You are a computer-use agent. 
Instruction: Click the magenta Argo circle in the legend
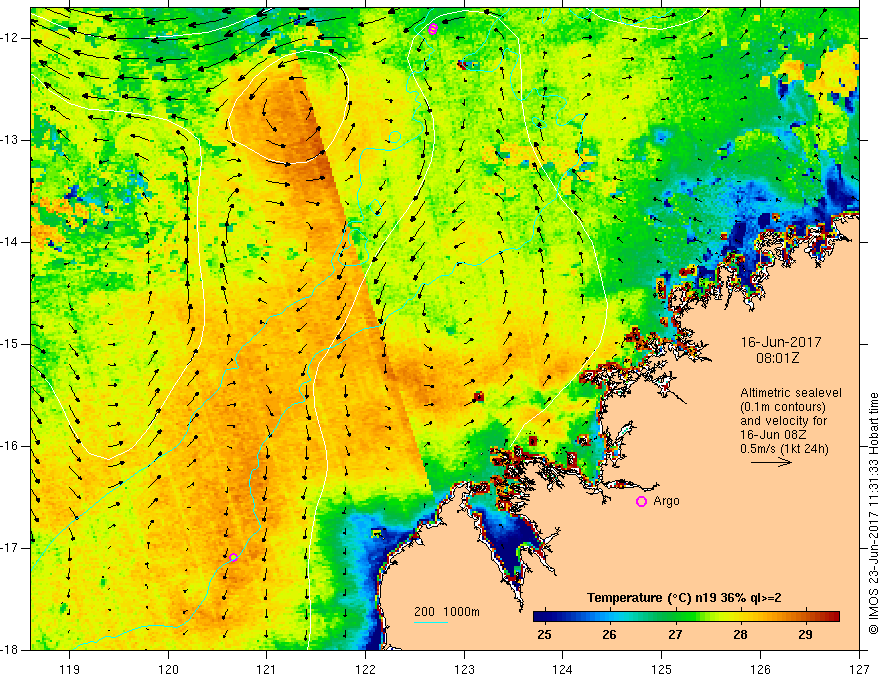(641, 502)
